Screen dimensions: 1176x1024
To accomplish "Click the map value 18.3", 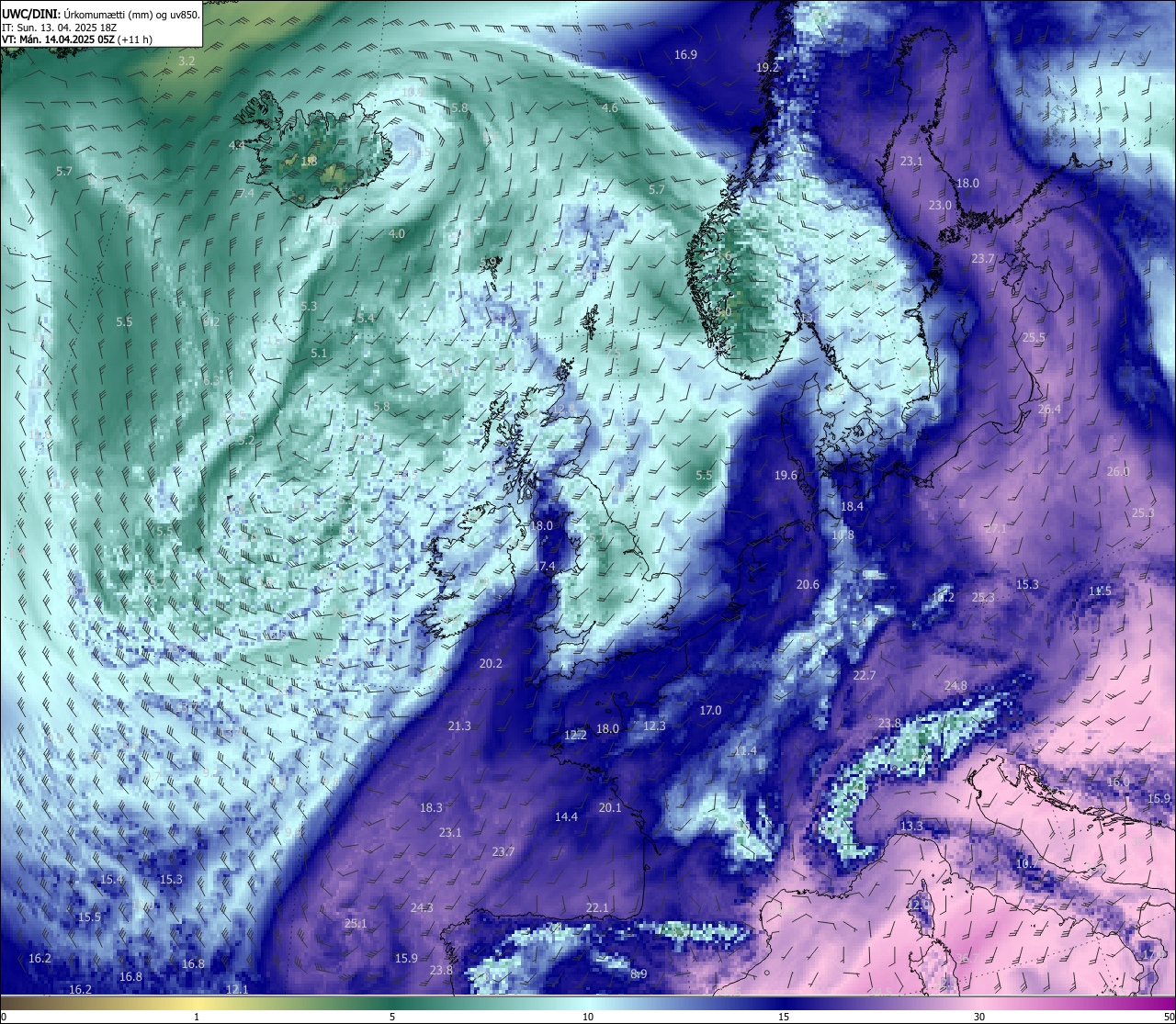I will coord(431,808).
